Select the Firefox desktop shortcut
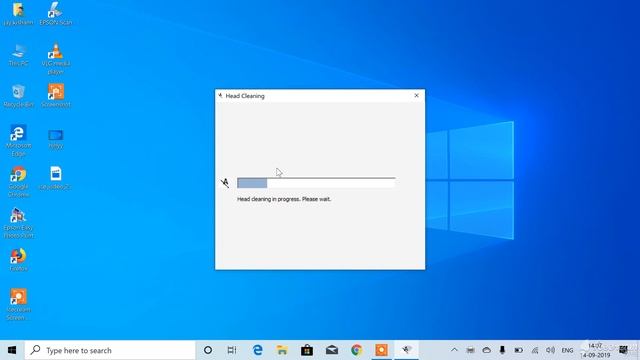 pos(18,260)
